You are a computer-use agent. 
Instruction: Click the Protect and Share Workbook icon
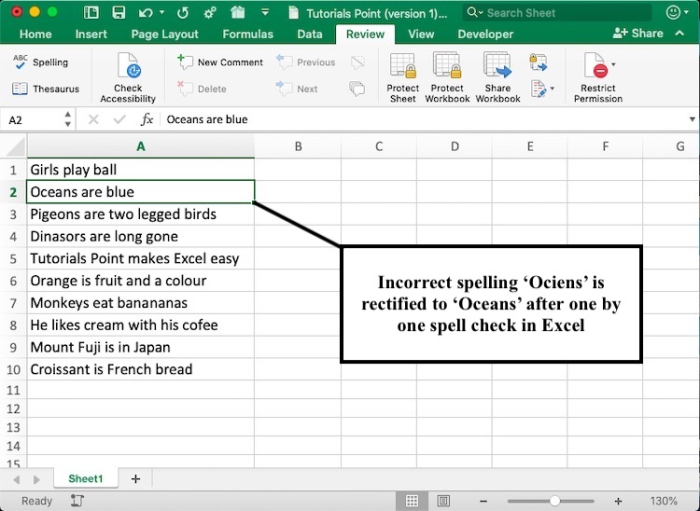pos(538,62)
